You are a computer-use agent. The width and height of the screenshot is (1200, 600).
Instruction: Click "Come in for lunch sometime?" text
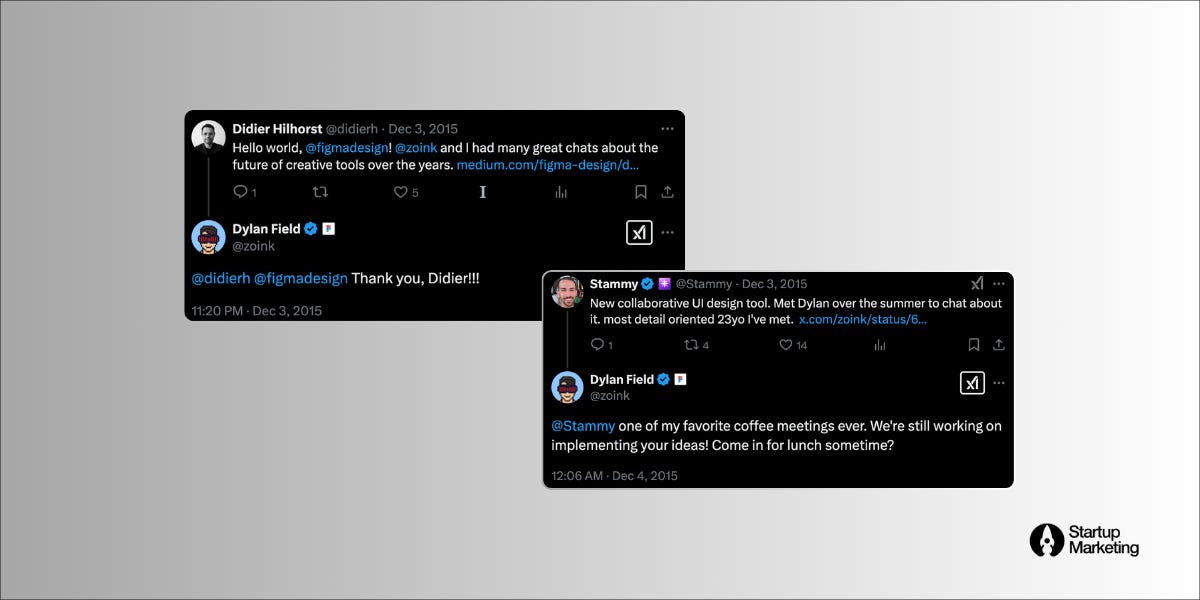pos(803,446)
